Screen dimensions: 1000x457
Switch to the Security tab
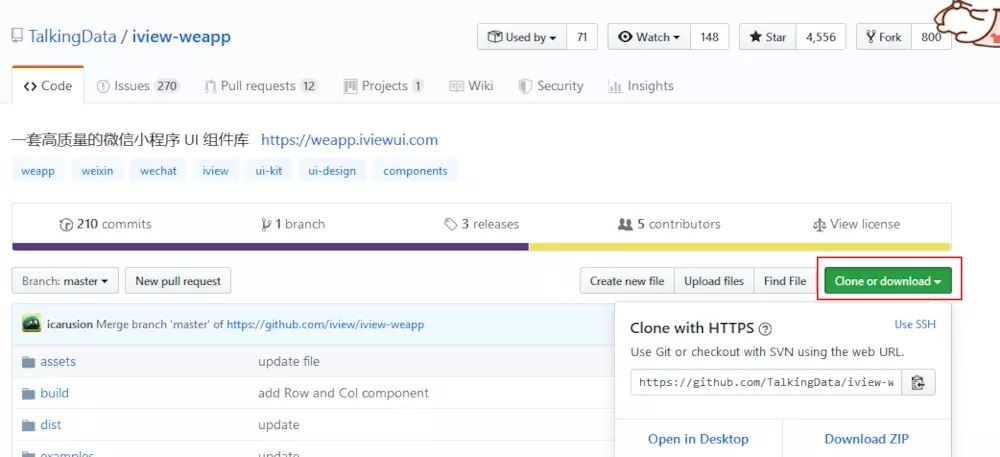coord(550,85)
